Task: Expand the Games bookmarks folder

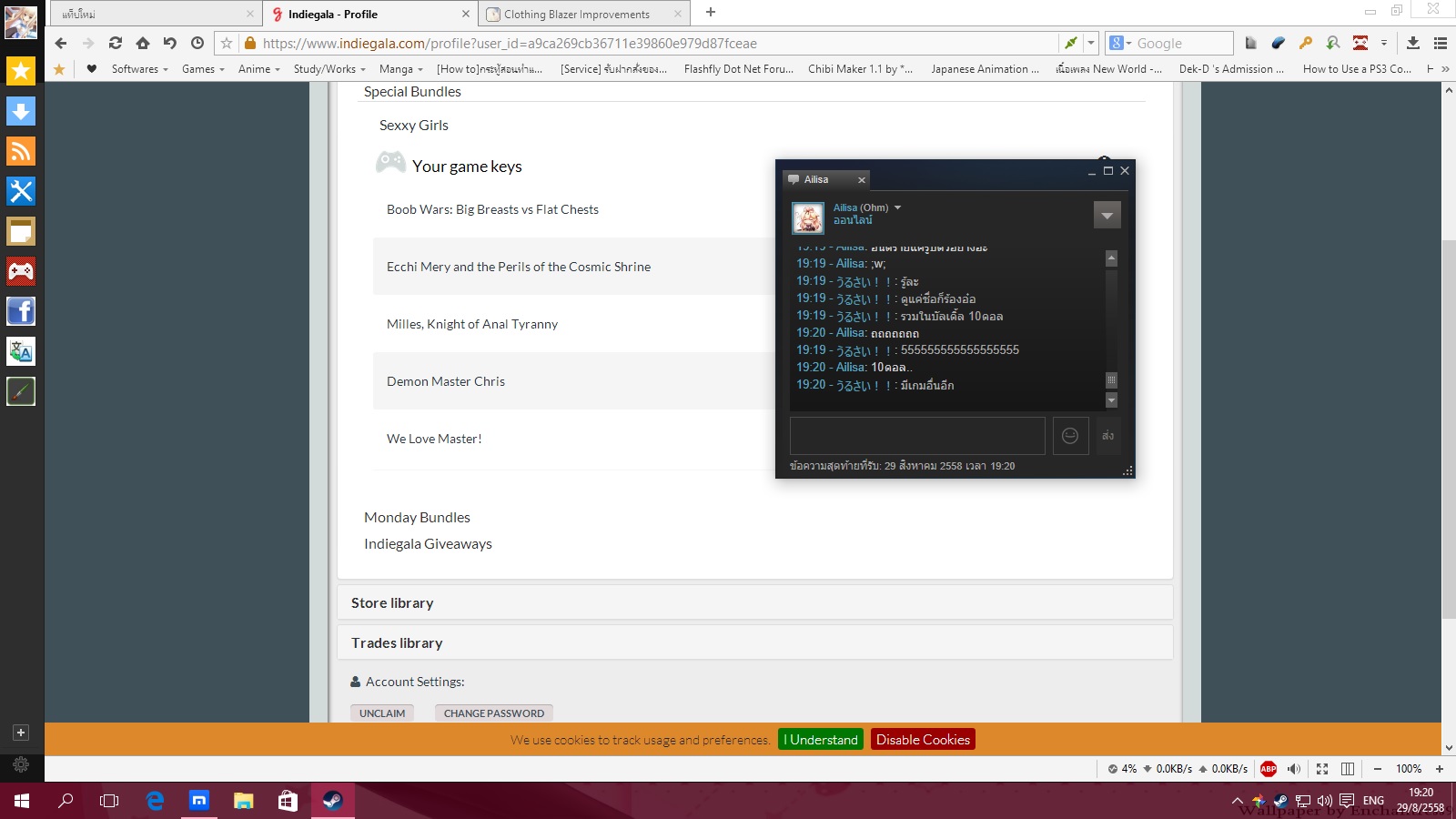Action: coord(203,69)
